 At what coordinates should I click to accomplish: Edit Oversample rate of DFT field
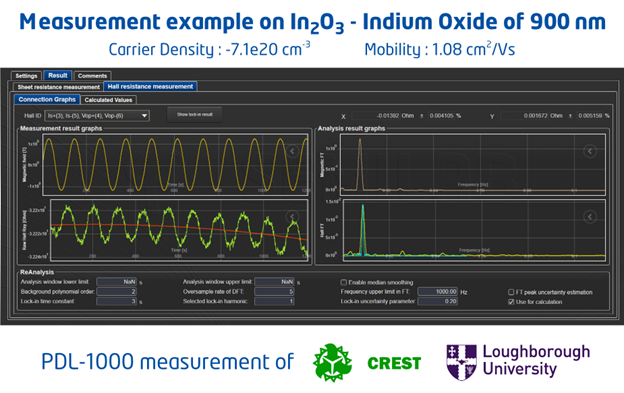point(274,292)
